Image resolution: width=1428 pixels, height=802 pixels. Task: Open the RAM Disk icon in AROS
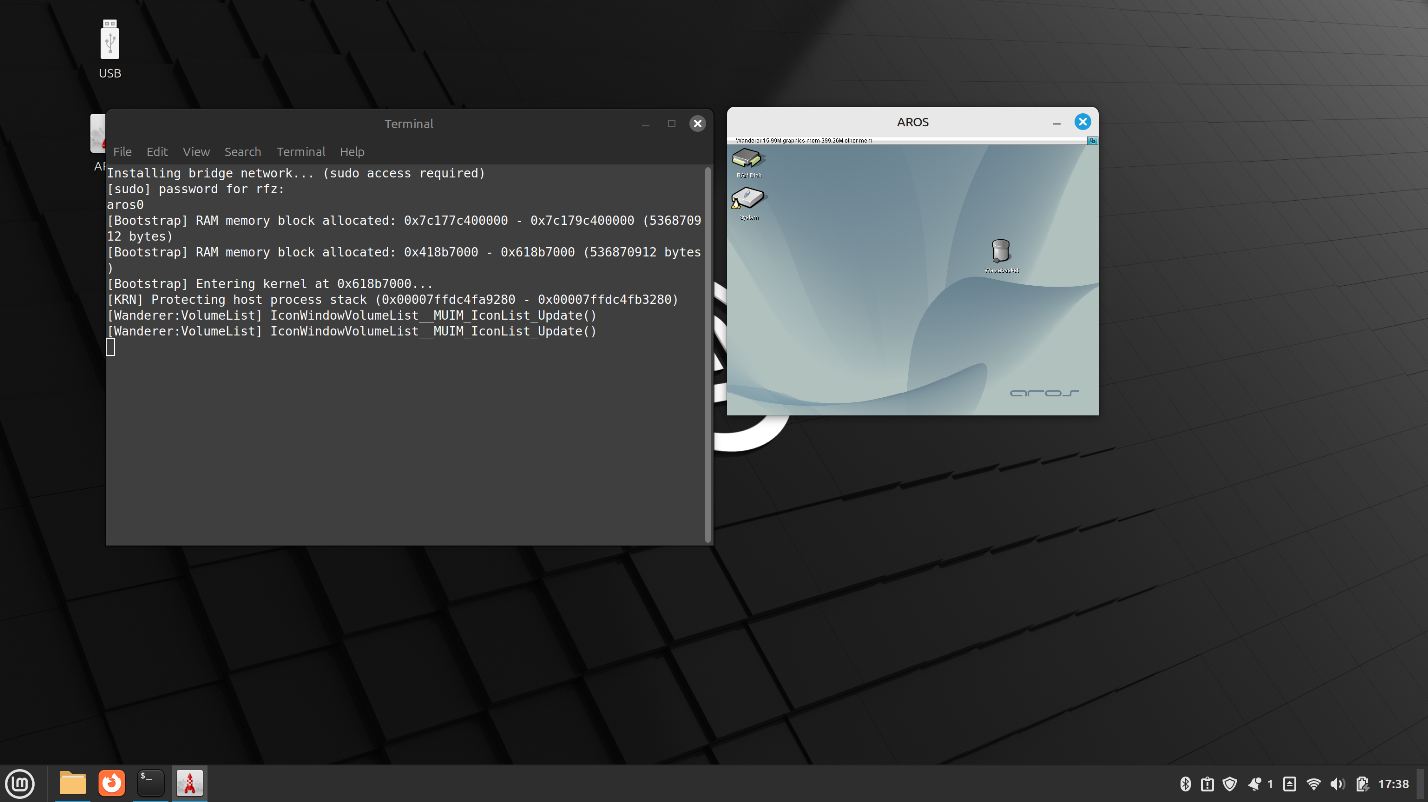[747, 161]
